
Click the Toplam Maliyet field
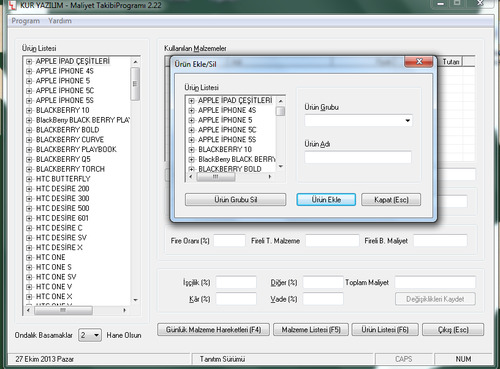tap(435, 282)
